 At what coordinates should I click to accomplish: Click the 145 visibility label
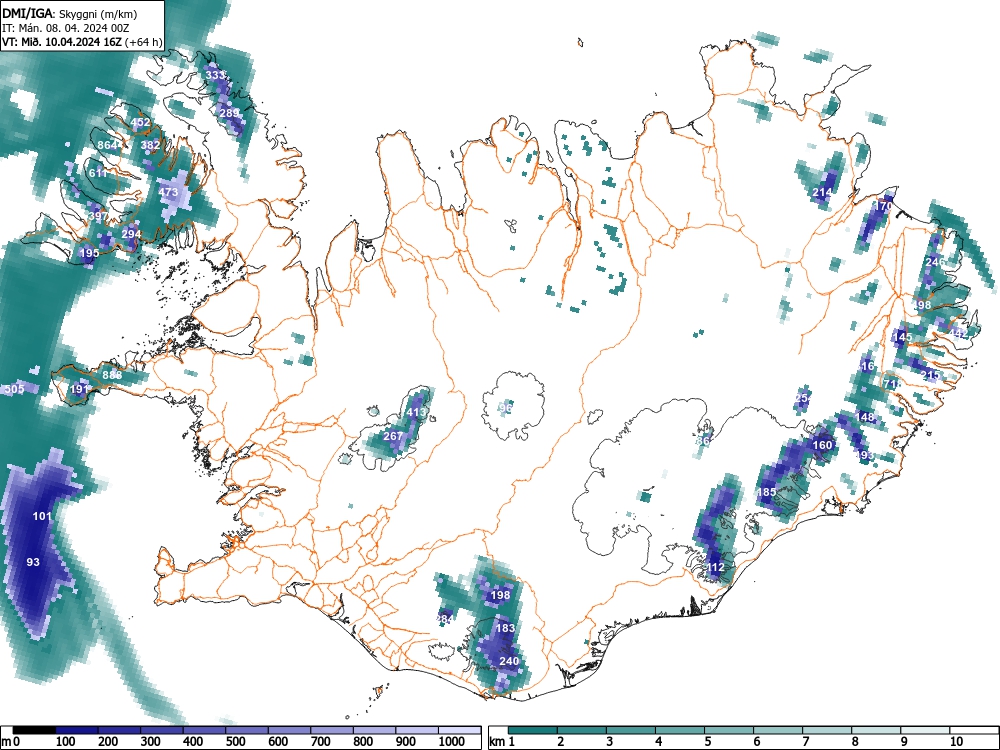coord(902,337)
